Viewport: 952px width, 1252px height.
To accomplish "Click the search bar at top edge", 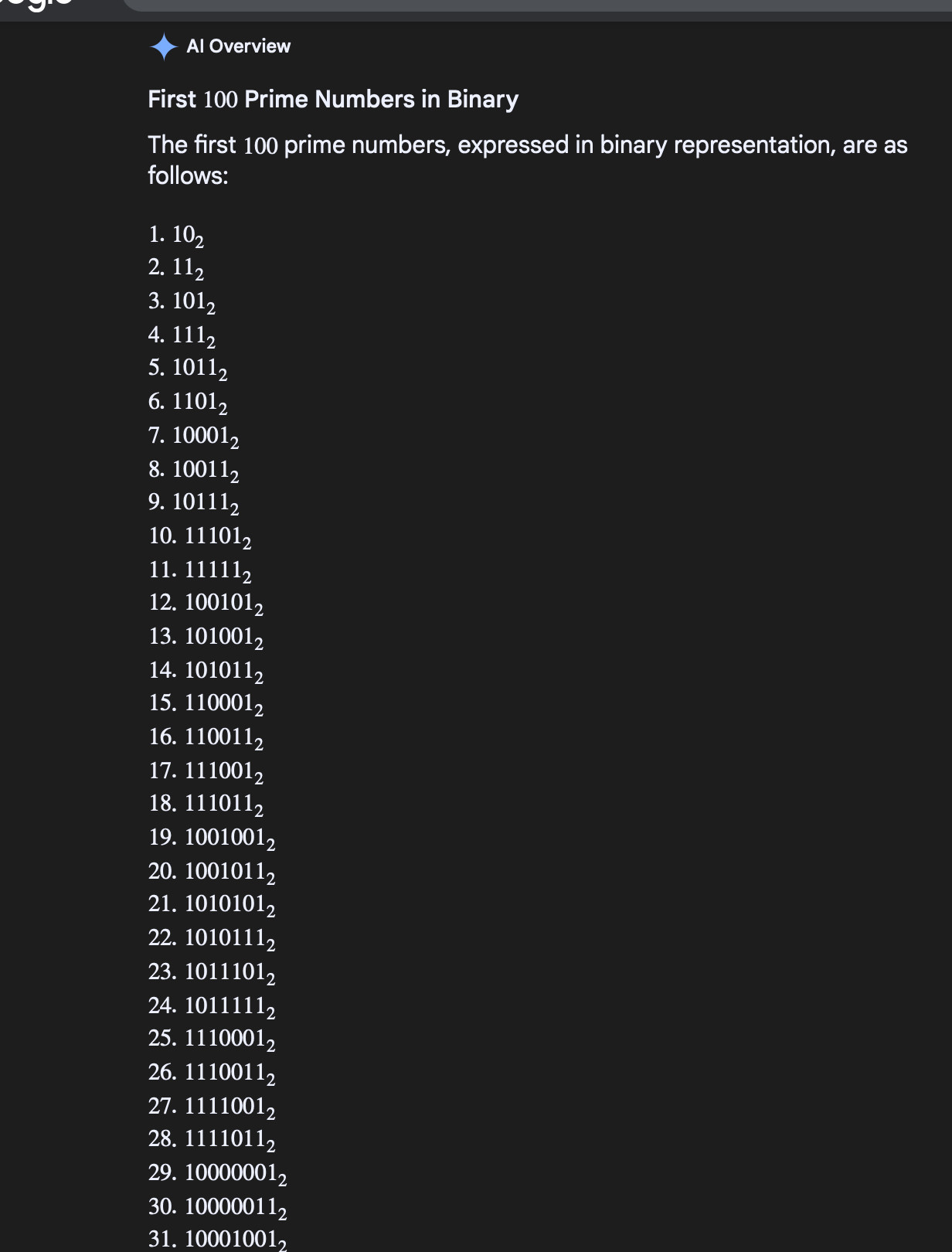I will pos(533,5).
